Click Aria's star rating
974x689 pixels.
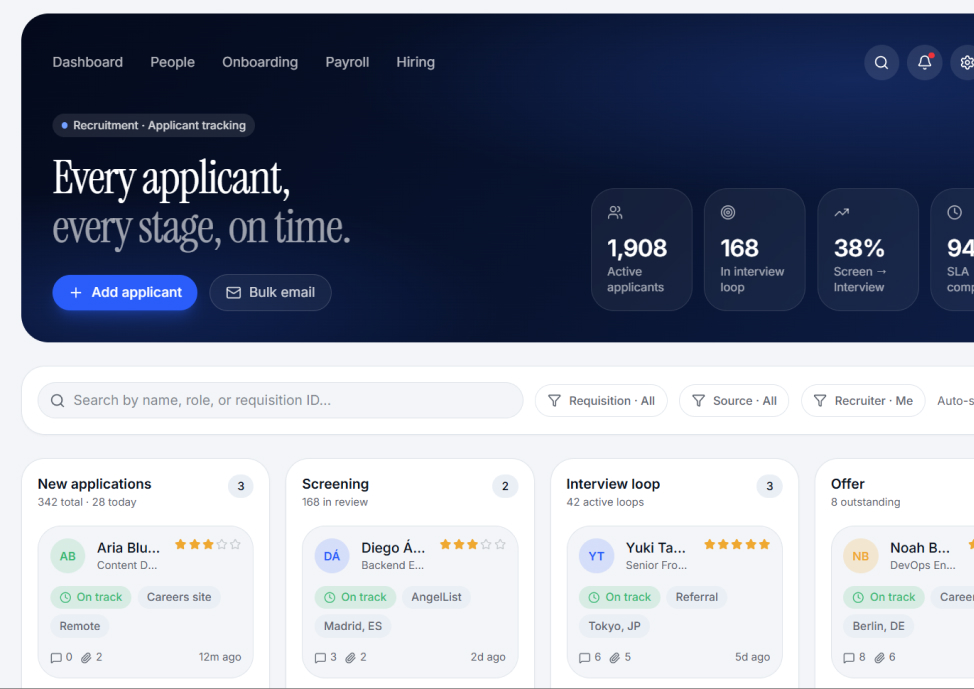pyautogui.click(x=208, y=545)
